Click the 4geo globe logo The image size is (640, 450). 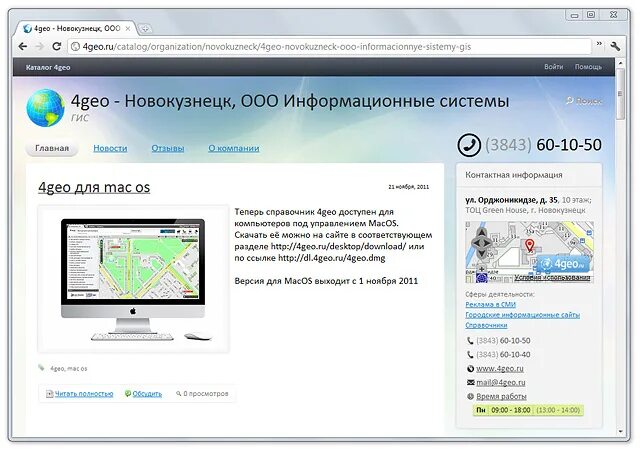tap(45, 108)
